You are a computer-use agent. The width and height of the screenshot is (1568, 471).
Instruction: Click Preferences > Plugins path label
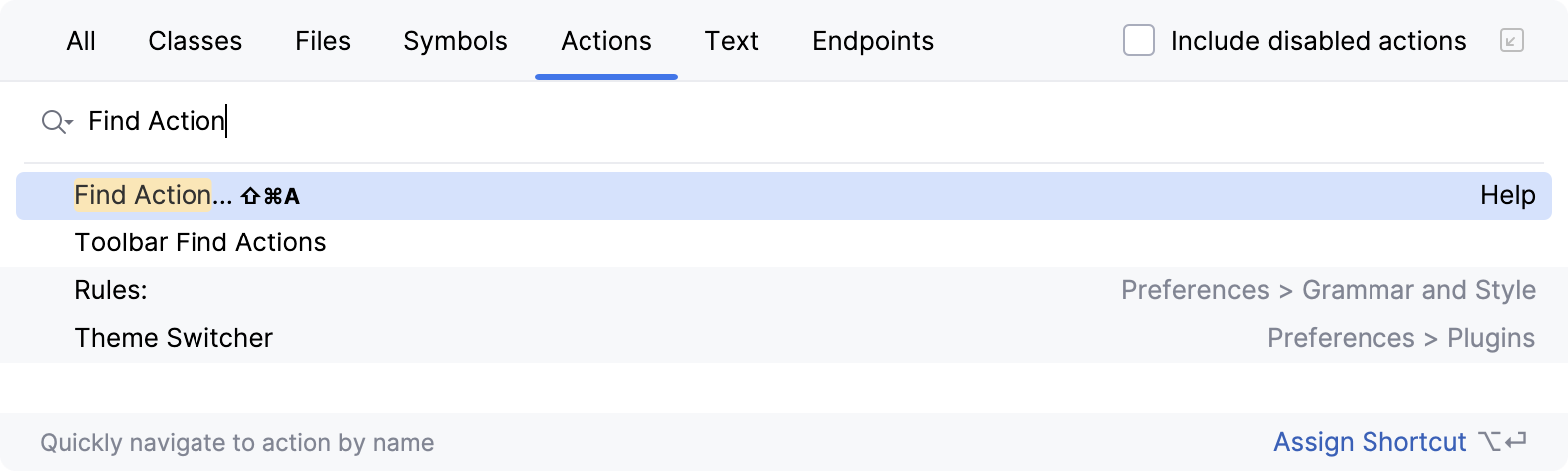(x=1400, y=338)
